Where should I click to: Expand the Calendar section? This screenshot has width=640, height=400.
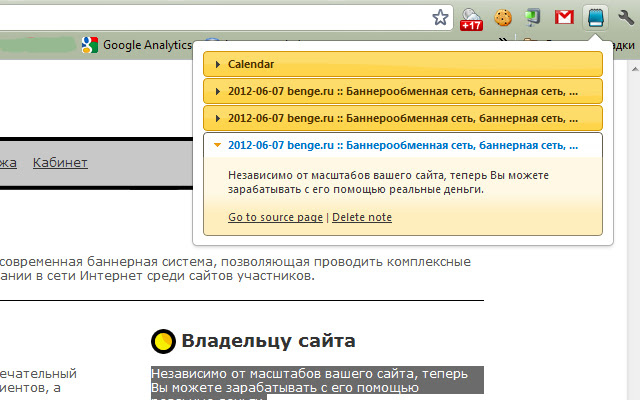[403, 64]
